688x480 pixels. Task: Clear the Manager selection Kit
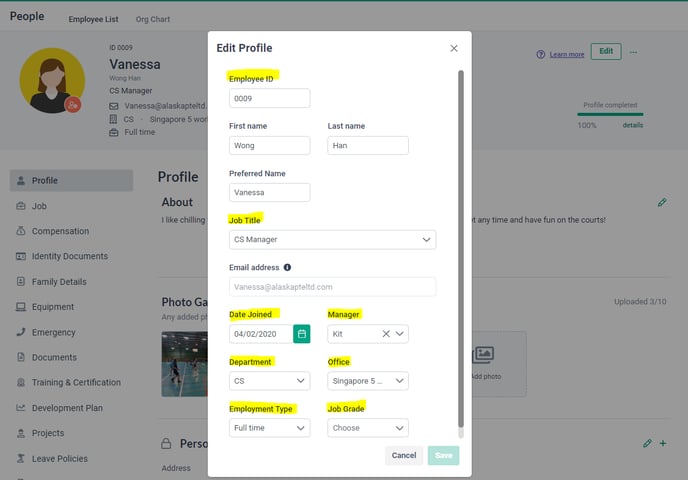coord(386,334)
